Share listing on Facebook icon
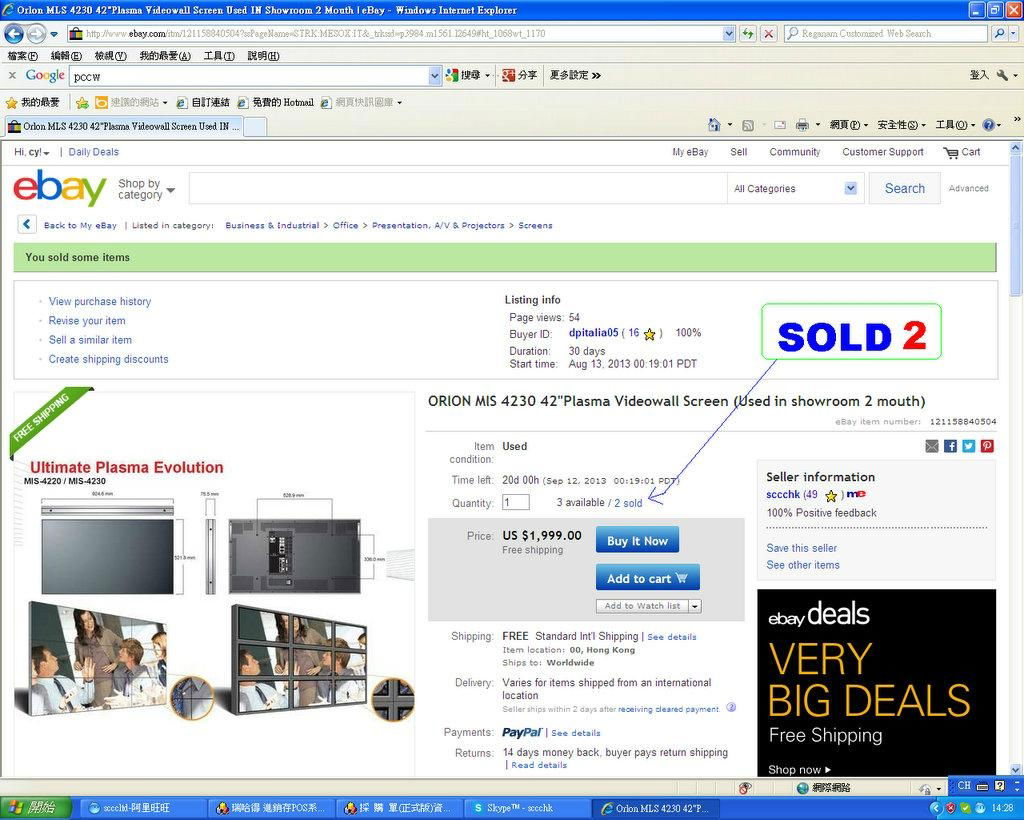Viewport: 1024px width, 820px height. (950, 446)
